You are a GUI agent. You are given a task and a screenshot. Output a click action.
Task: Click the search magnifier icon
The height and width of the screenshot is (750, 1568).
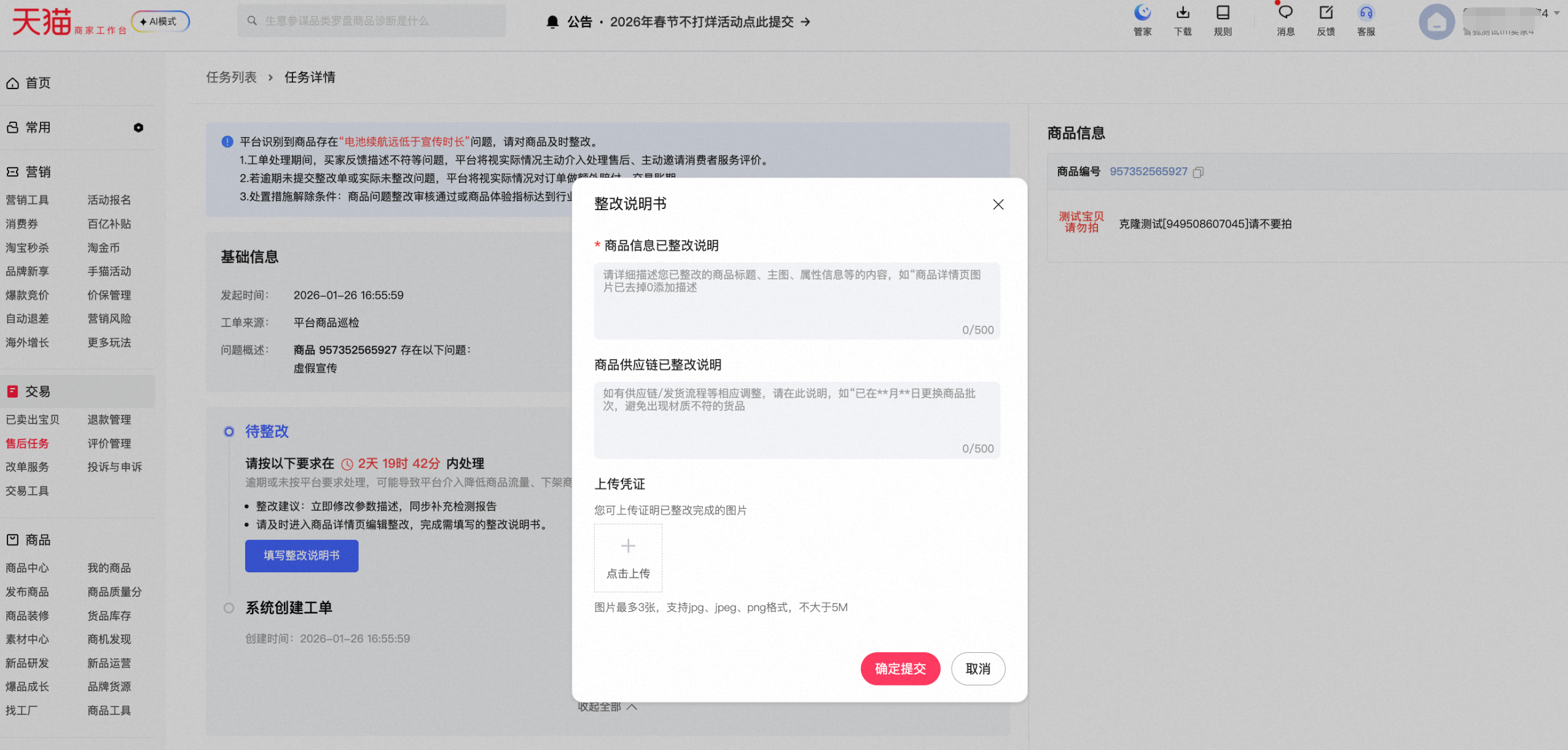[x=252, y=21]
